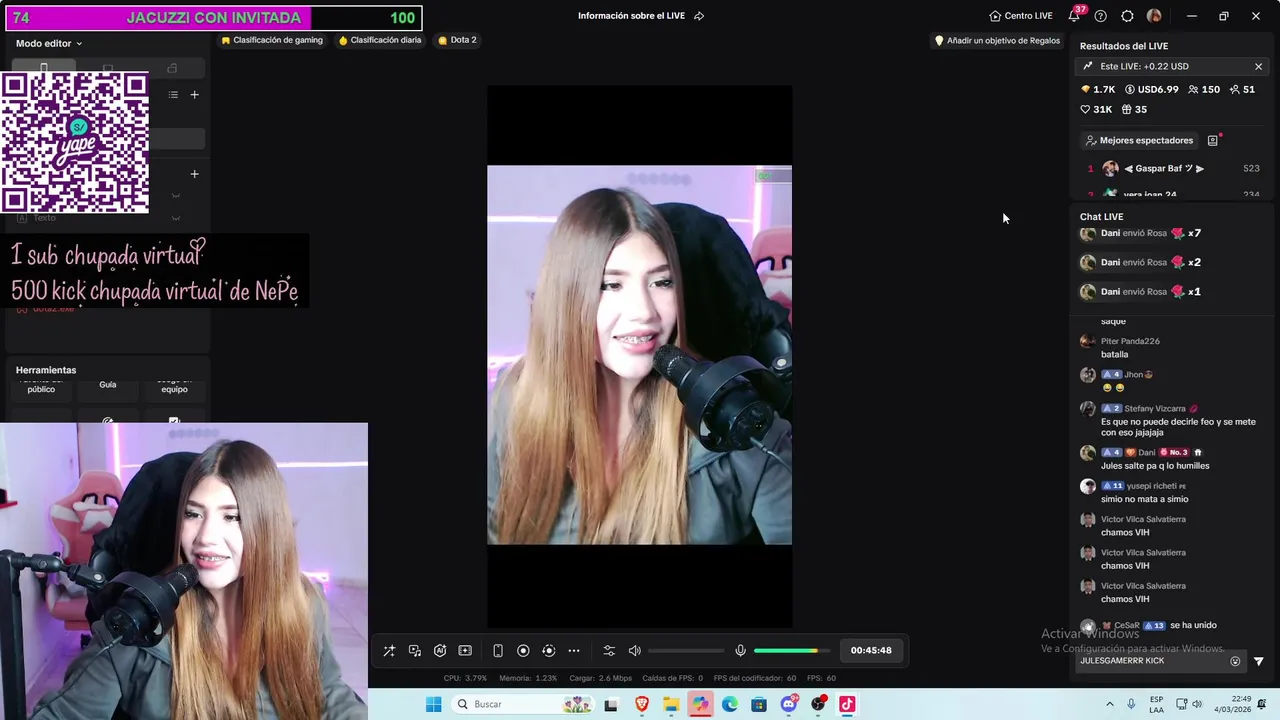The height and width of the screenshot is (720, 1280).
Task: Click the Este LIVE: +0.22 USD banner
Action: 1172,66
